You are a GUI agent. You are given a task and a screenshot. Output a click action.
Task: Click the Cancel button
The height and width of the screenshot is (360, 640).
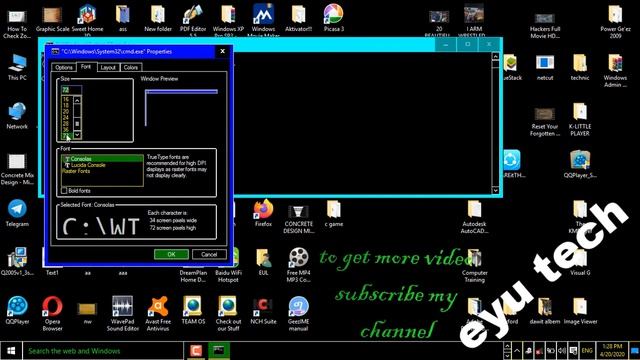pos(209,254)
